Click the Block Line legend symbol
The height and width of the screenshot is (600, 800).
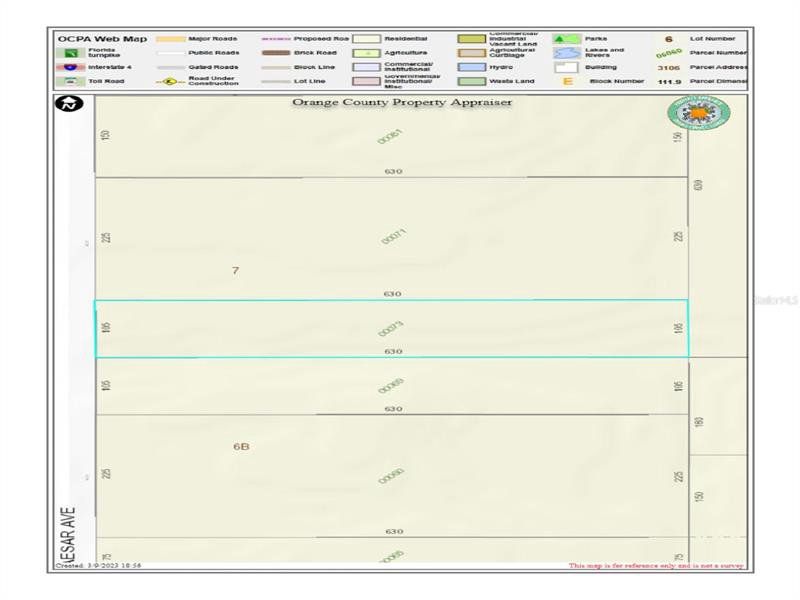coord(276,67)
